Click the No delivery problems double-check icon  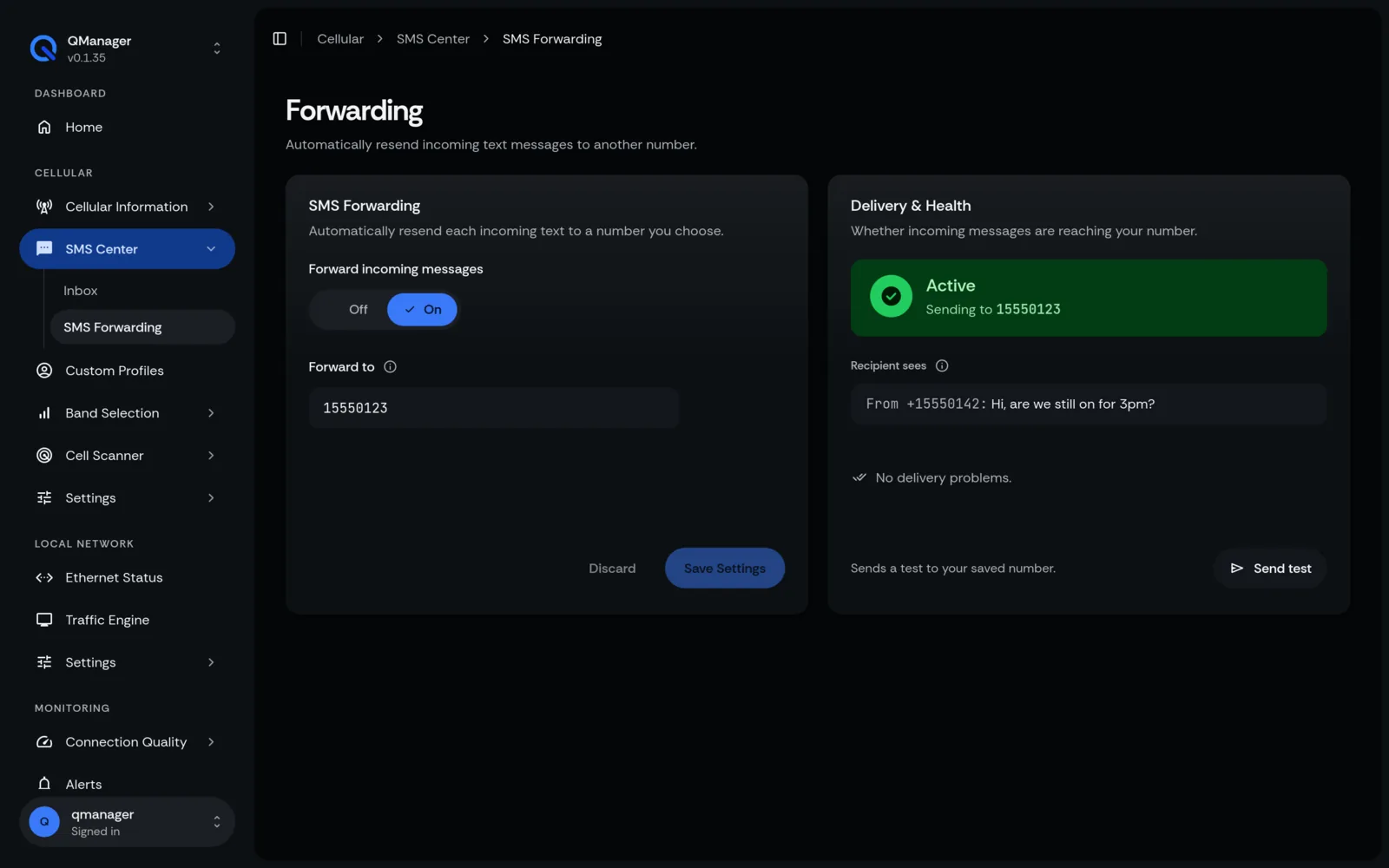pyautogui.click(x=859, y=478)
